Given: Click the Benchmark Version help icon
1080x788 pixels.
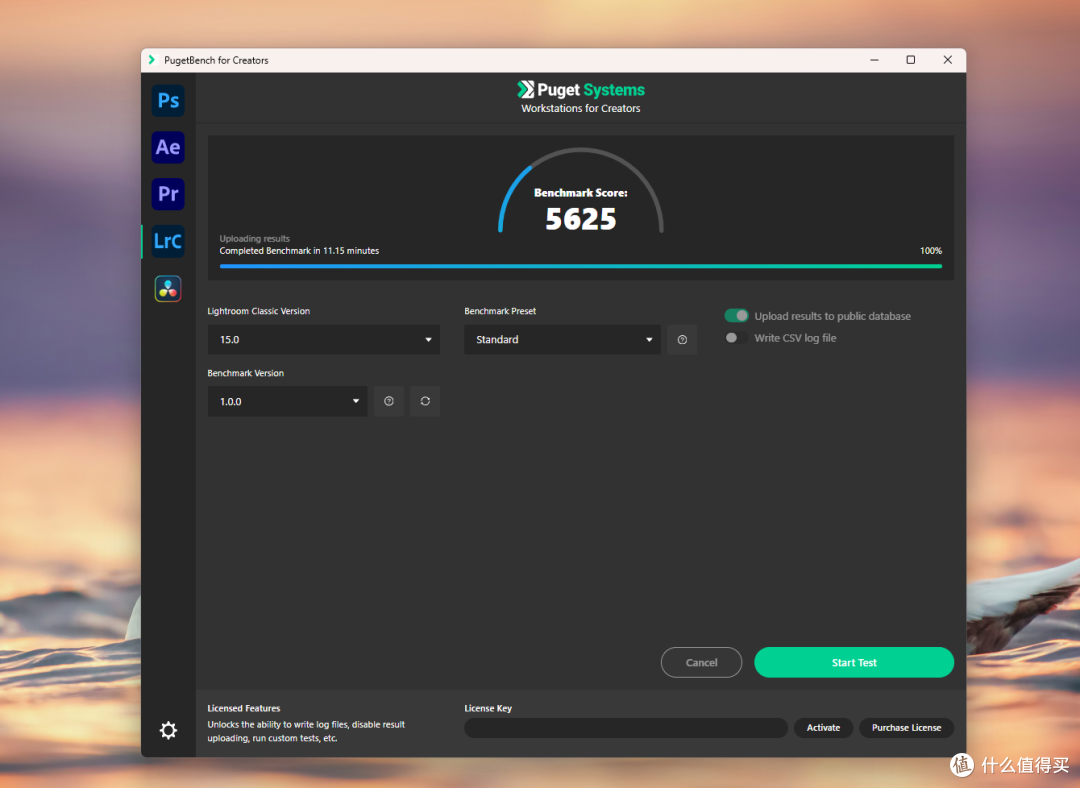Looking at the screenshot, I should pos(388,401).
